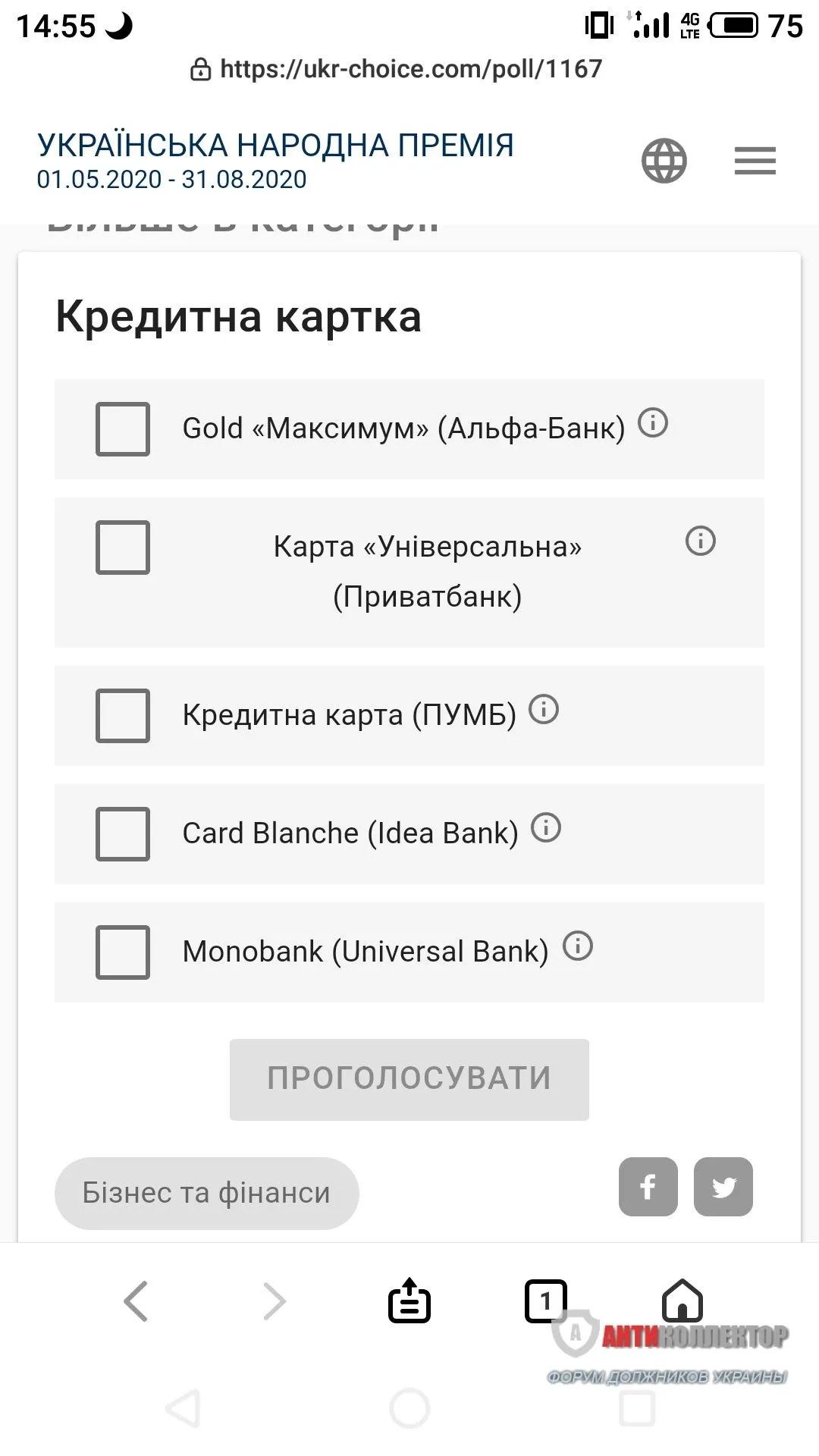Image resolution: width=819 pixels, height=1456 pixels.
Task: Show info for Gold «Максимум» (Альфа-Банк)
Action: coord(653,422)
